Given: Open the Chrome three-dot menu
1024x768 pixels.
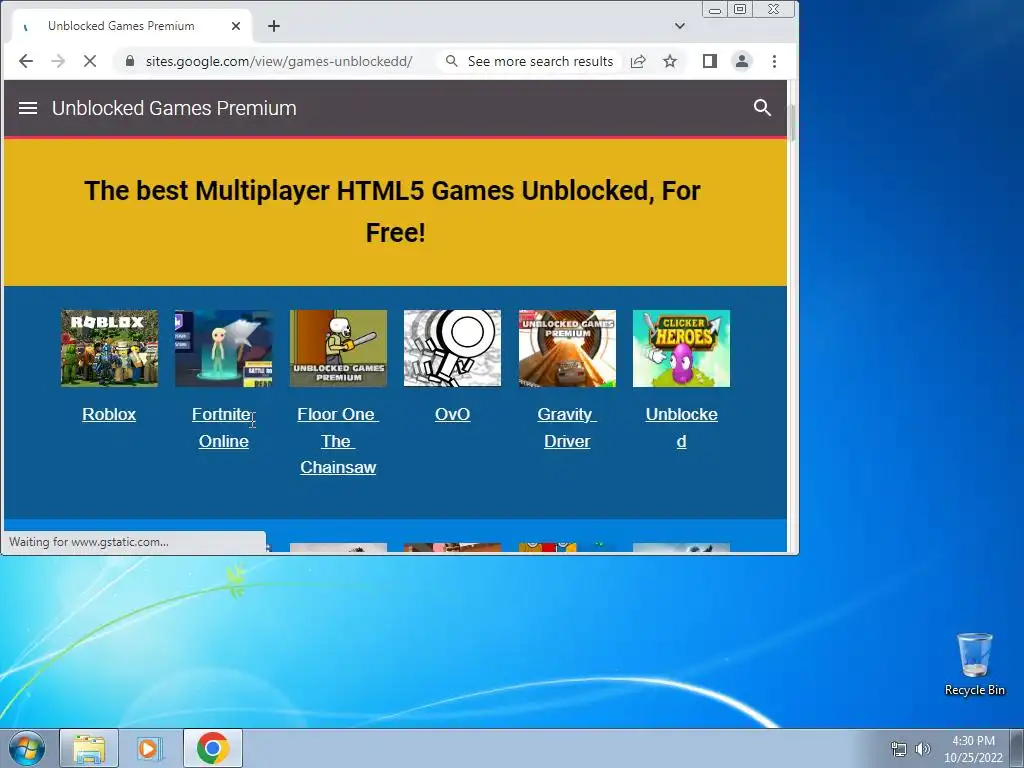Looking at the screenshot, I should [775, 61].
